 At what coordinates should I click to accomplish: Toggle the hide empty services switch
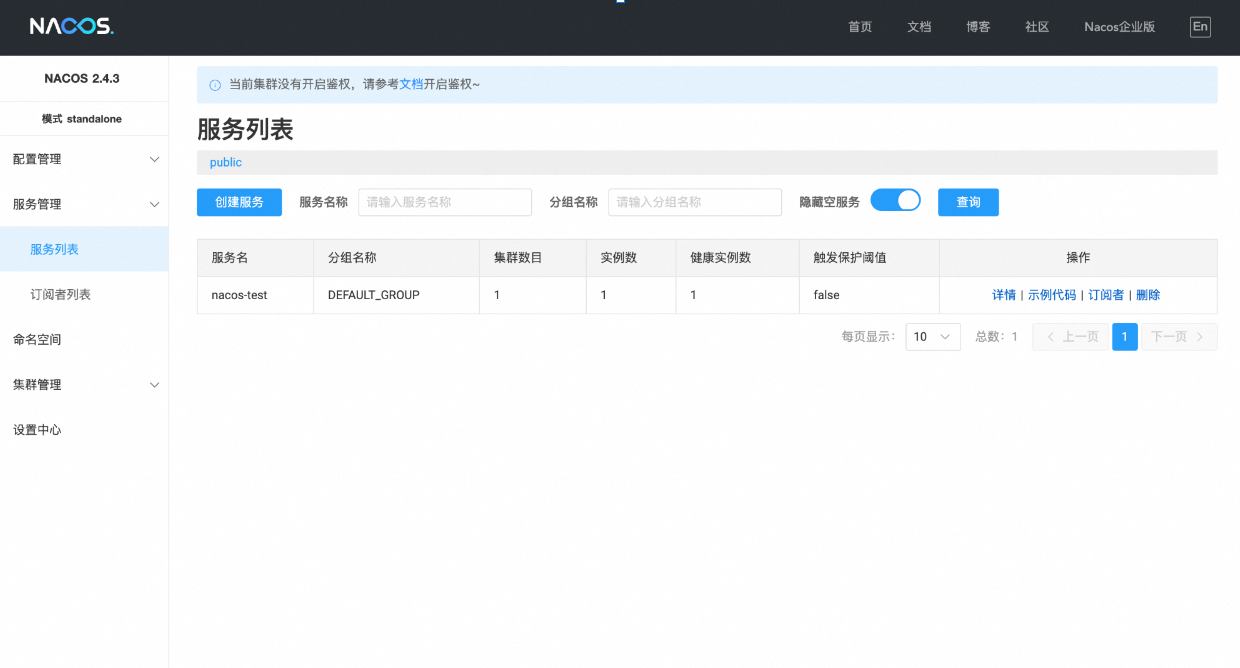pyautogui.click(x=895, y=201)
